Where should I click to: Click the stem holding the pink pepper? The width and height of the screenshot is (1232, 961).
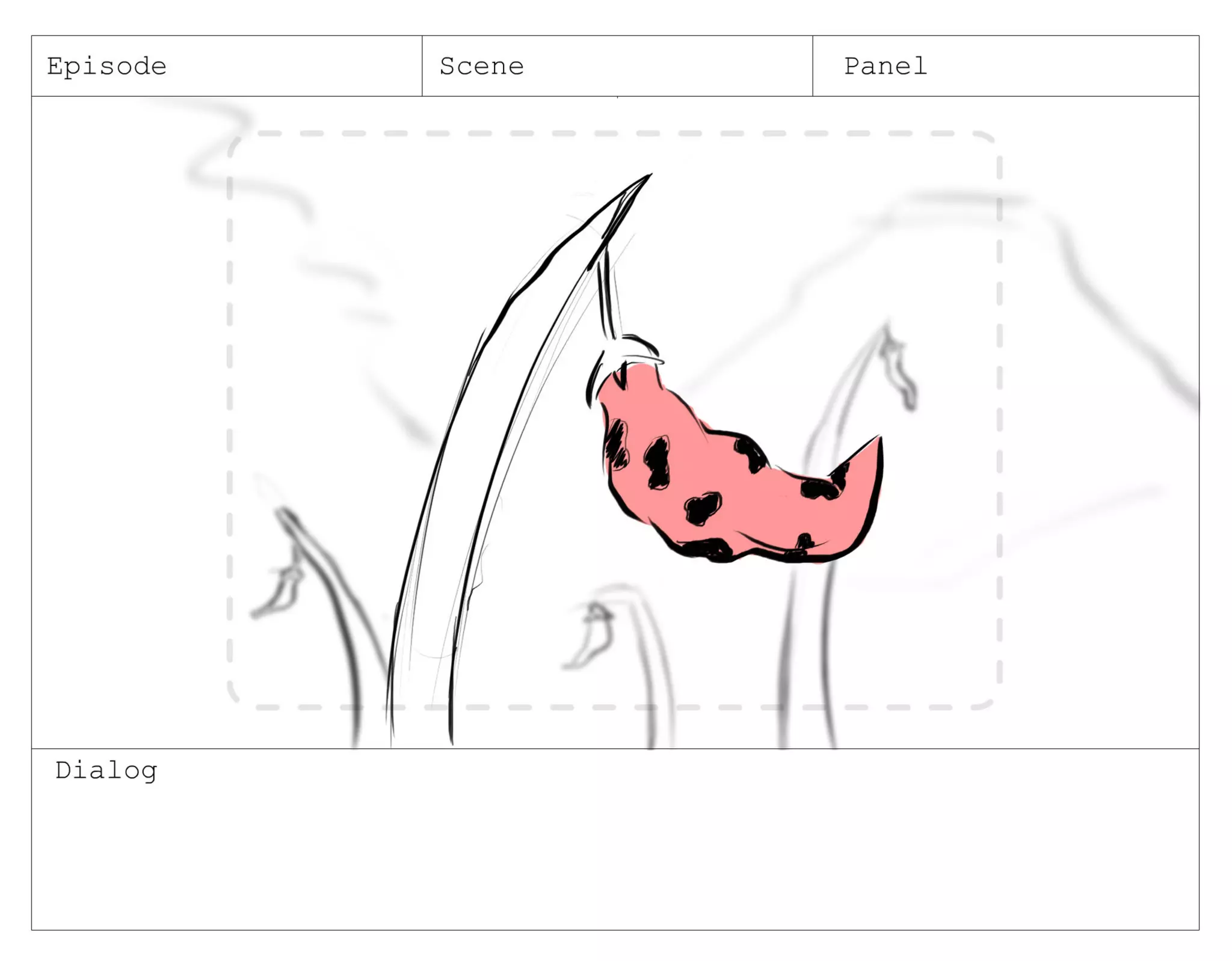click(608, 295)
